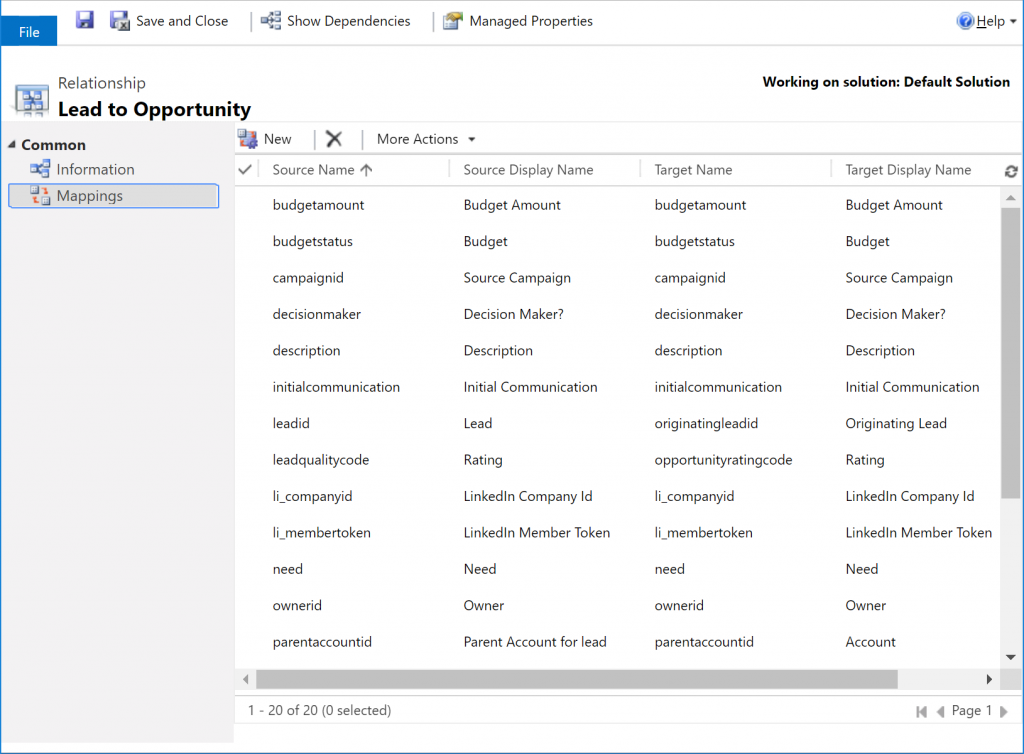Expand the More Actions dropdown

[426, 139]
